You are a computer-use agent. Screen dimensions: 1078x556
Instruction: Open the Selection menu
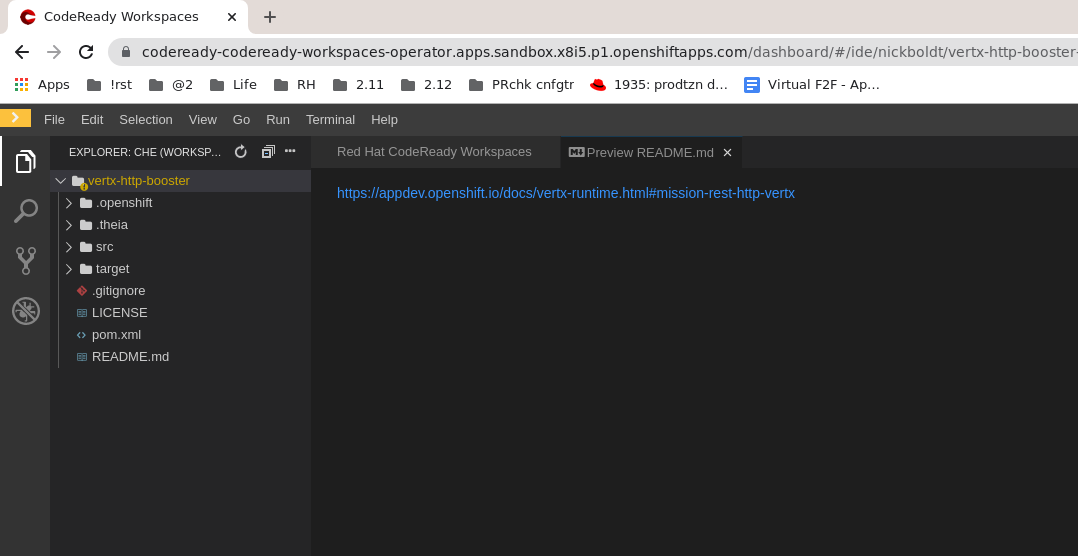click(146, 120)
